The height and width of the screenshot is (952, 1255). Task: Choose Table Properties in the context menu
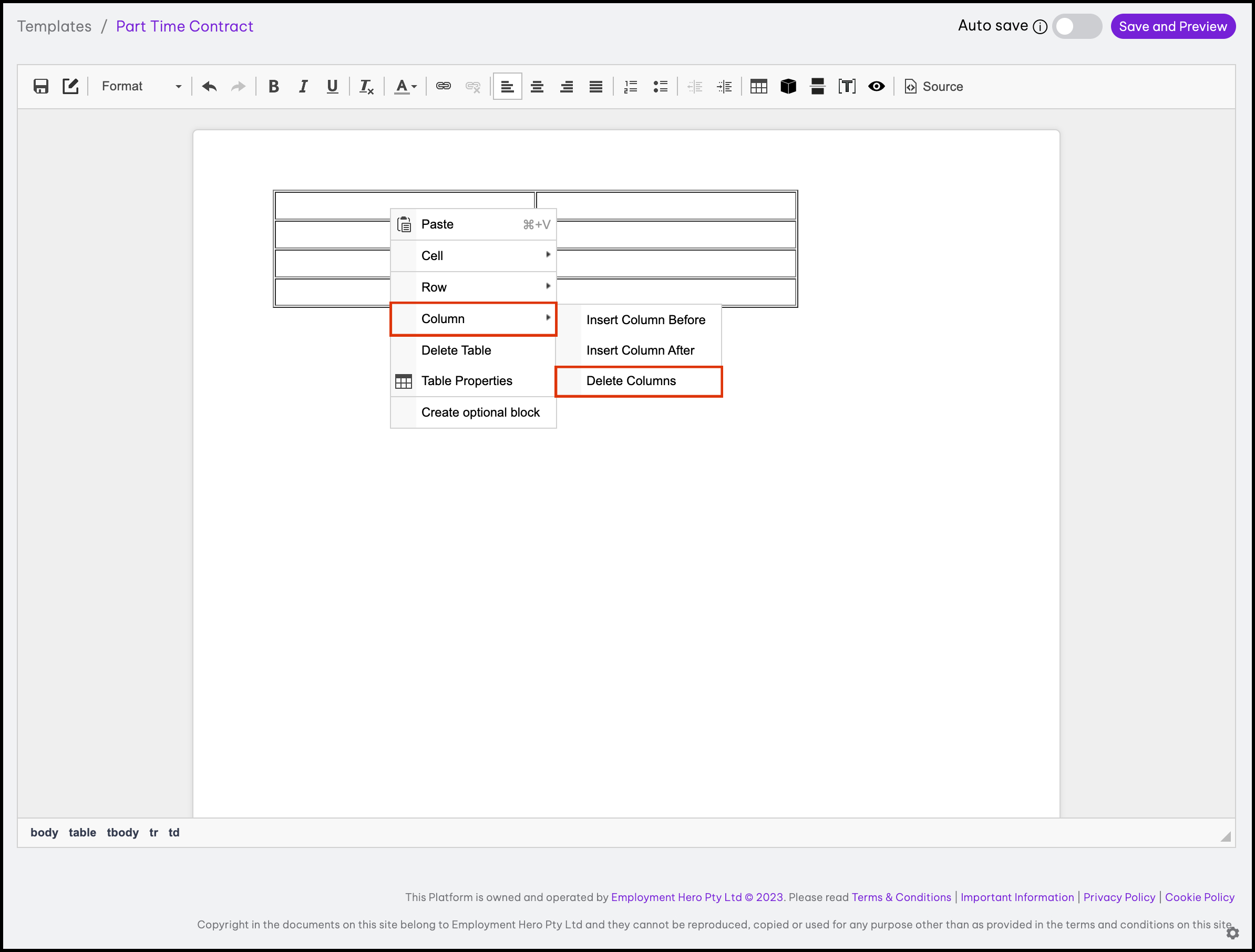coord(466,381)
